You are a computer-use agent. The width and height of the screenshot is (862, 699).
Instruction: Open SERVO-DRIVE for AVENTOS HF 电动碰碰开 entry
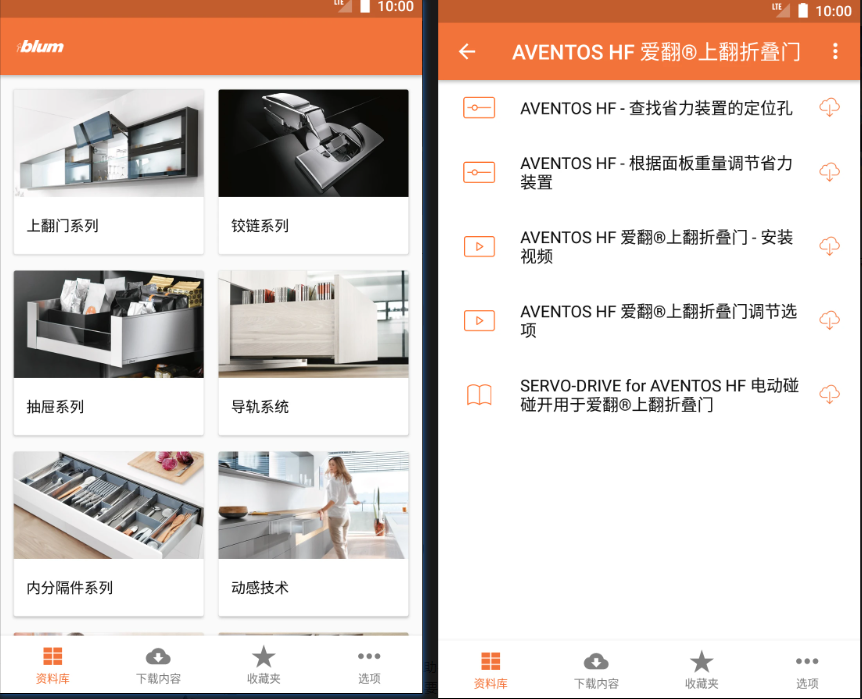point(659,395)
